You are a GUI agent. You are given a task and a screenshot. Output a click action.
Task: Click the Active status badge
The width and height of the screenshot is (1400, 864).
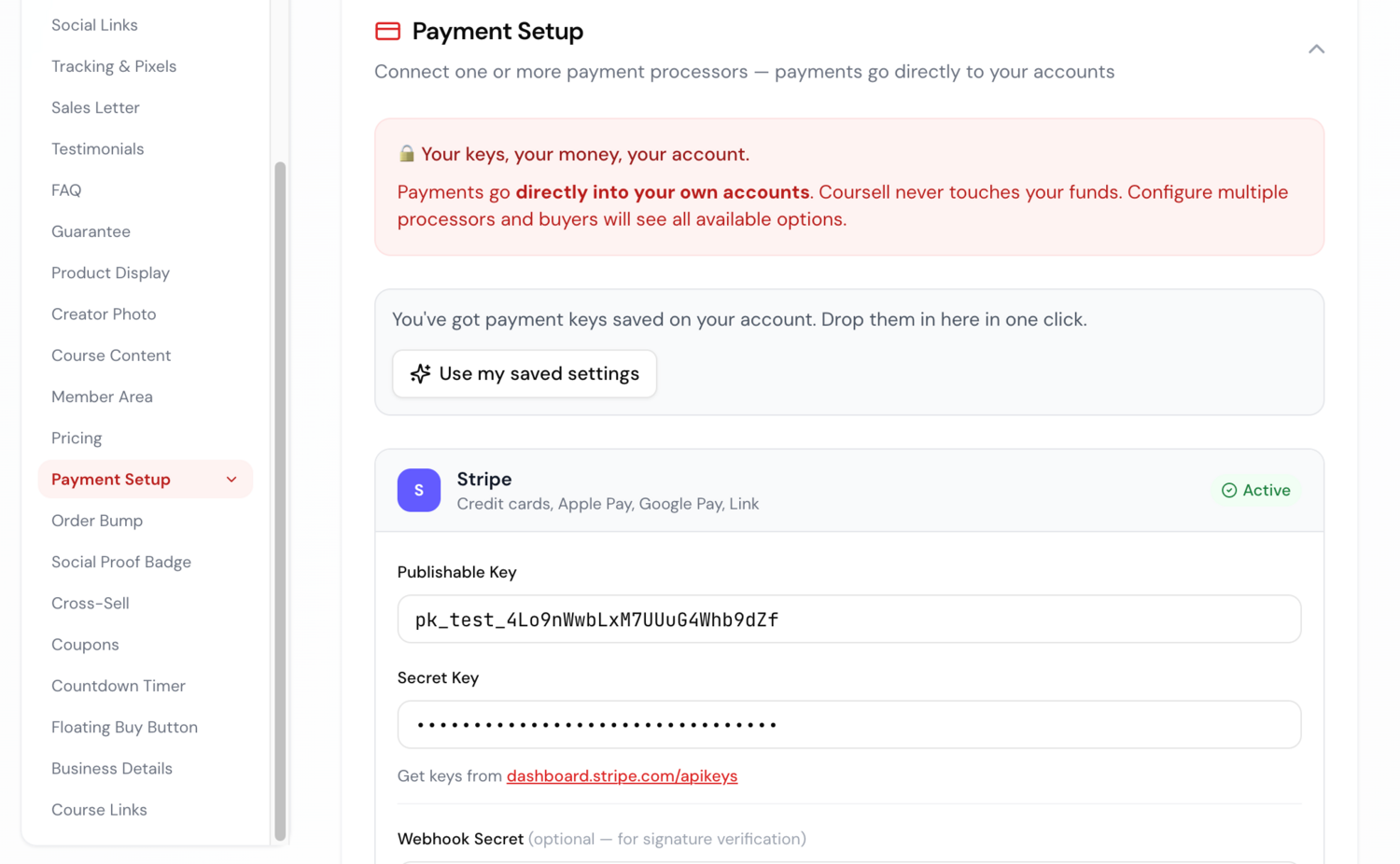1256,491
